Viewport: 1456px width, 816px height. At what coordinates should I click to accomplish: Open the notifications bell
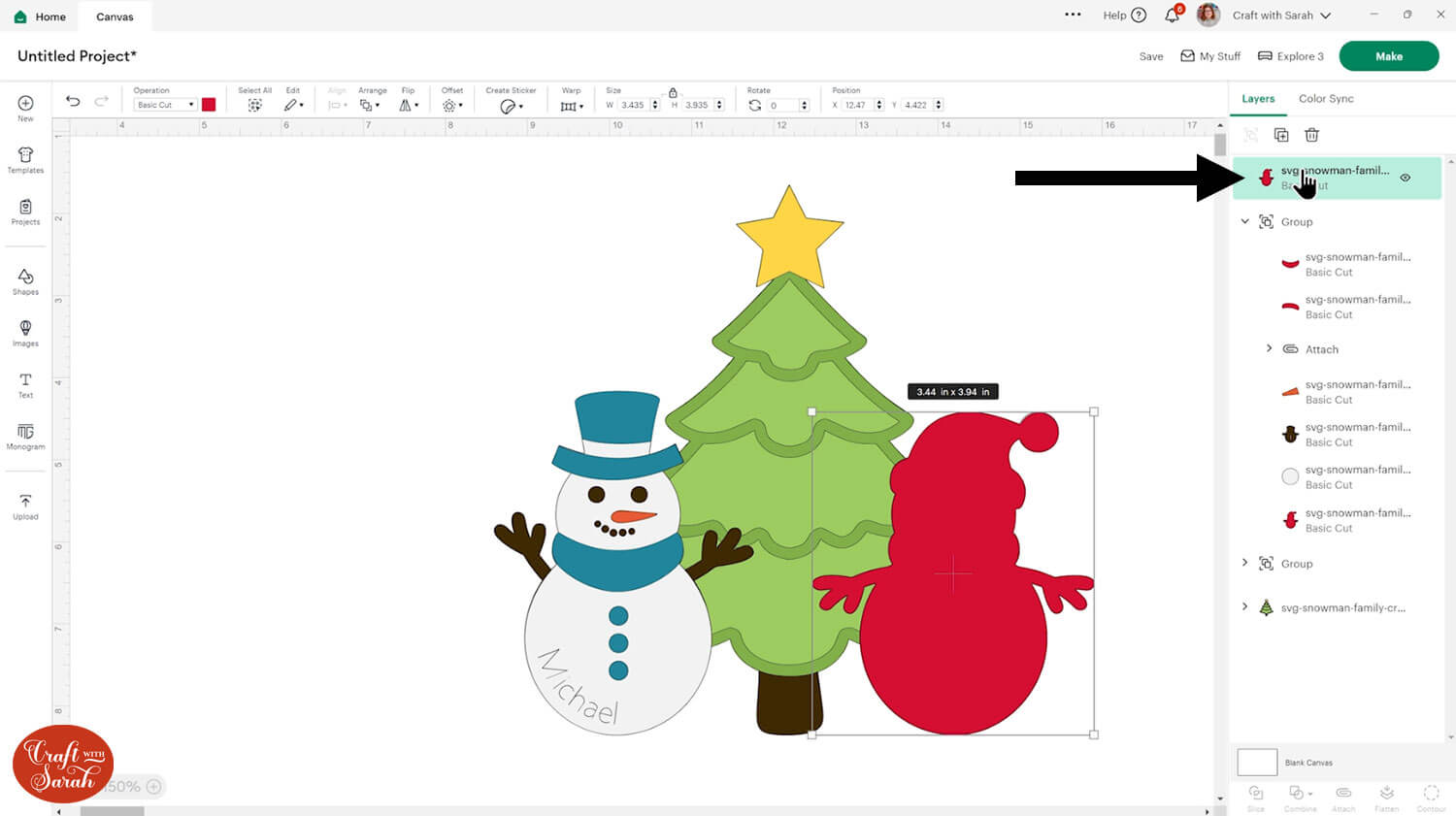(x=1172, y=16)
